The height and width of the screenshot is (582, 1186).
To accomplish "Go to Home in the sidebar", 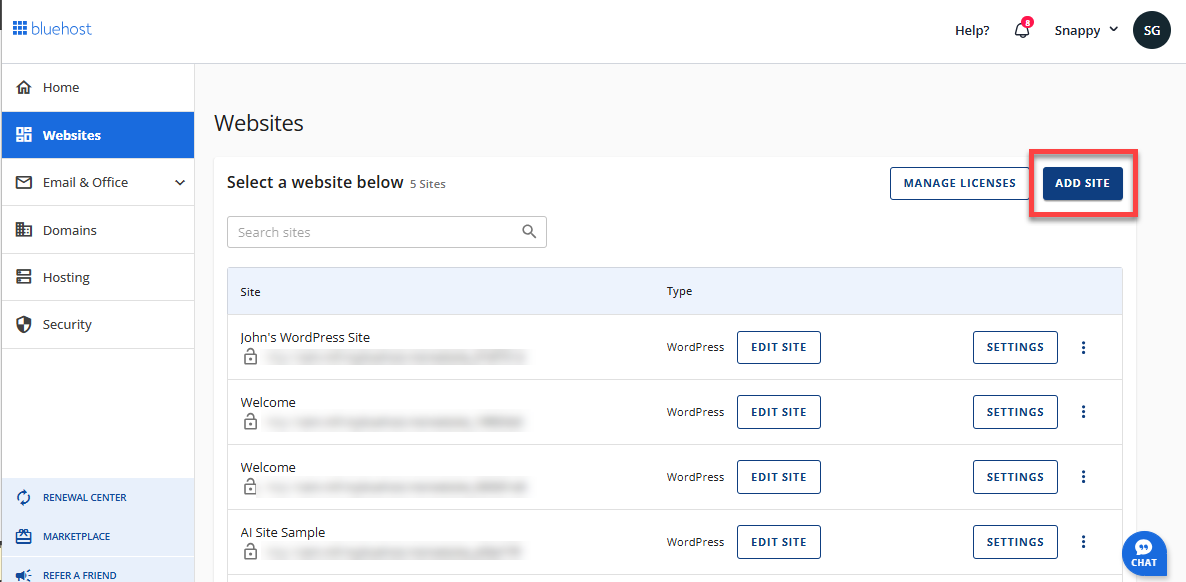I will click(98, 88).
